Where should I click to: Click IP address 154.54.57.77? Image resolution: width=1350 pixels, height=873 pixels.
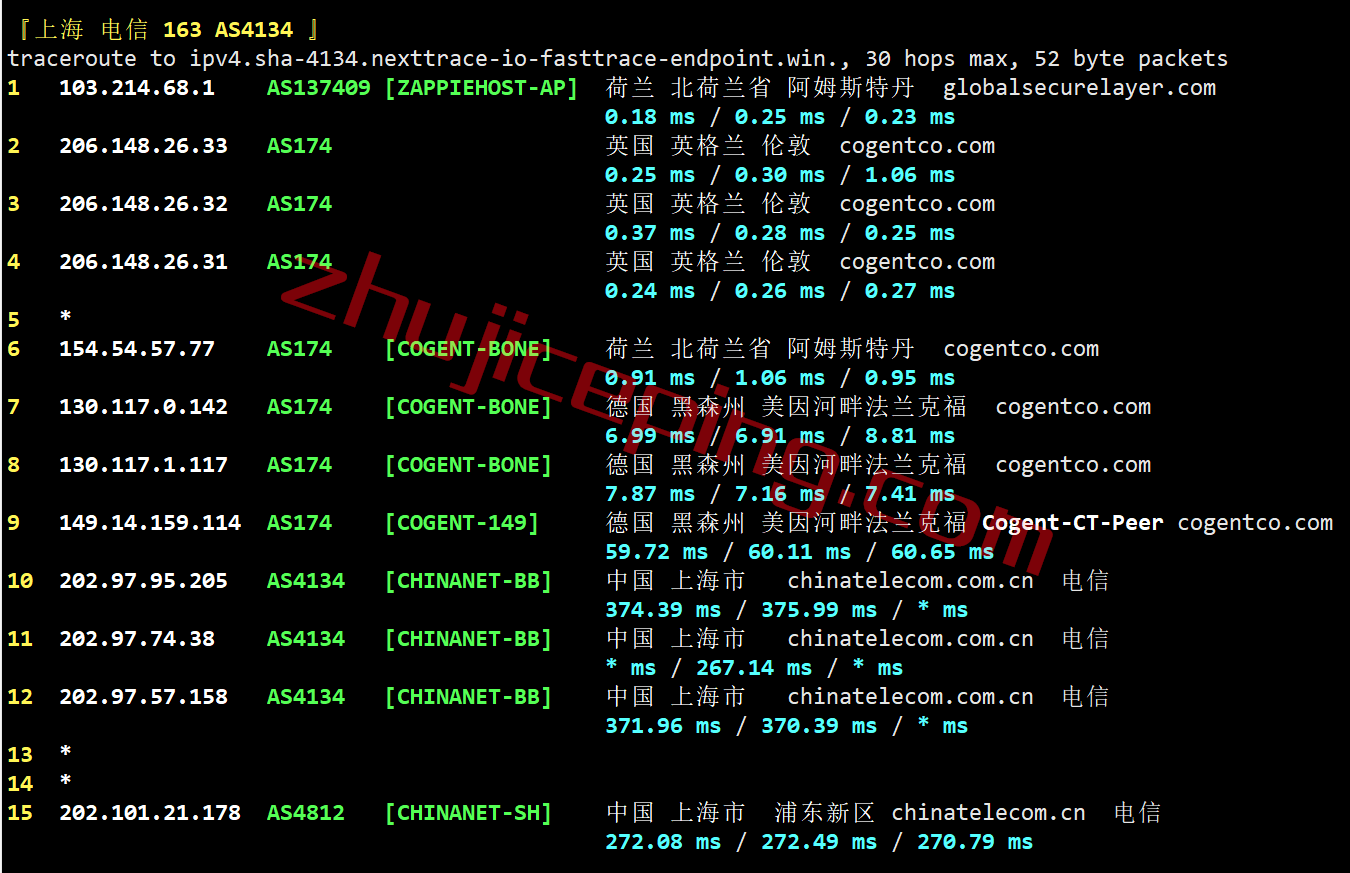(137, 349)
